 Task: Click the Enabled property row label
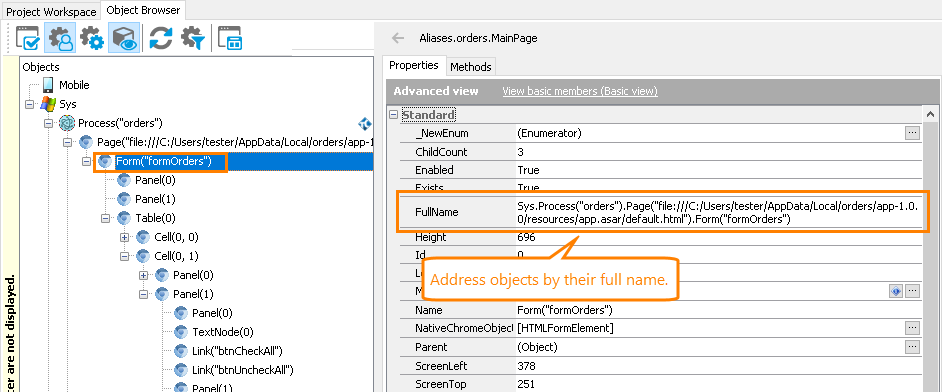pyautogui.click(x=434, y=170)
